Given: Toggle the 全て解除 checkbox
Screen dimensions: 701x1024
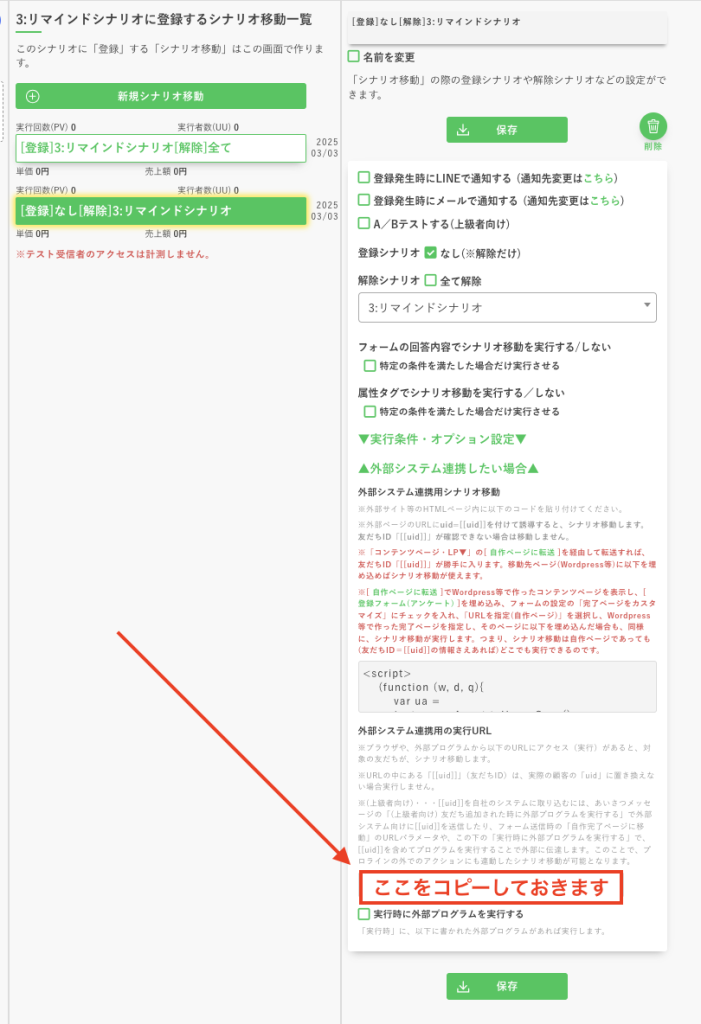Looking at the screenshot, I should (430, 280).
